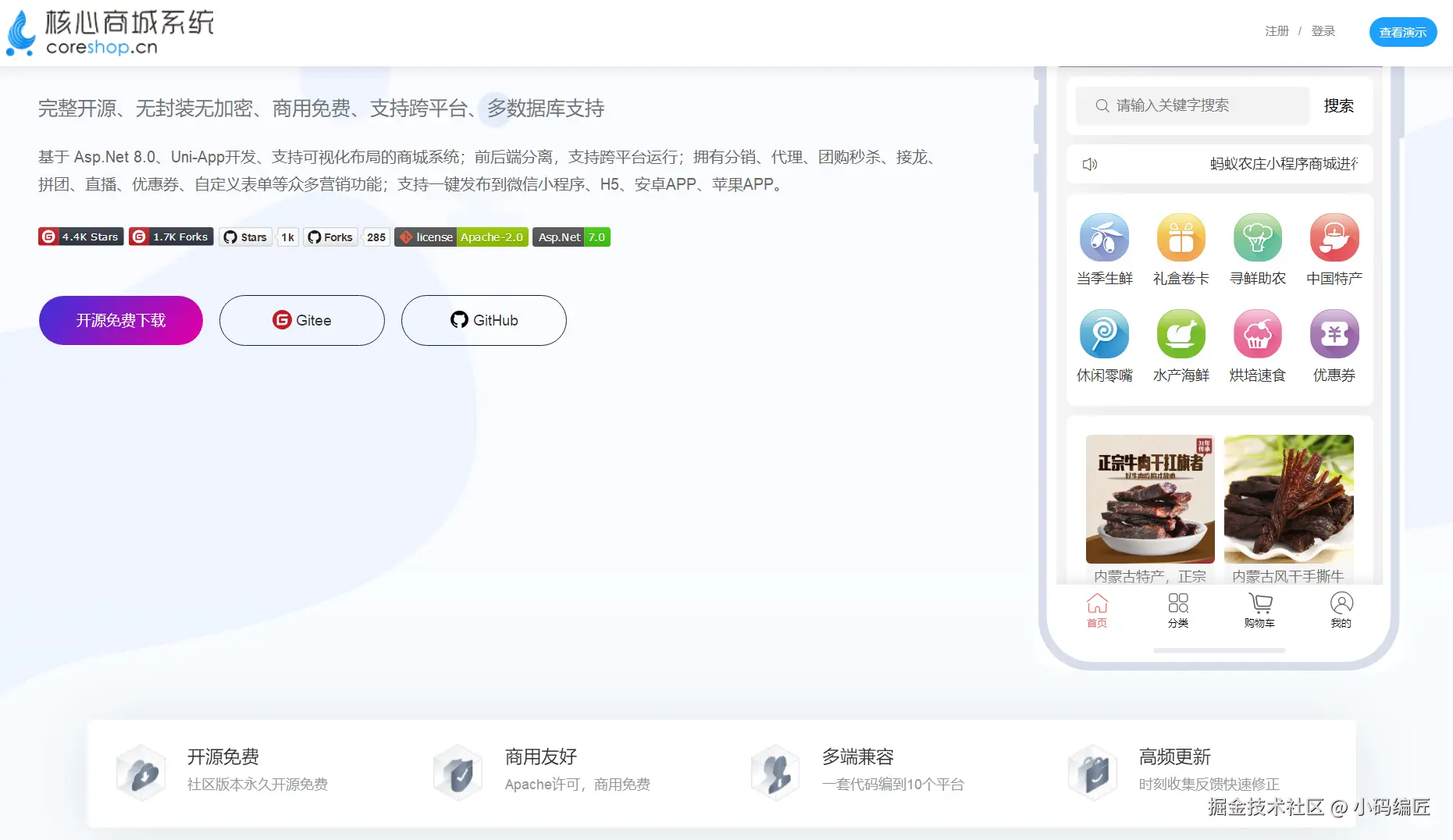This screenshot has height=840, width=1453.
Task: Switch to the 首页 home tab
Action: click(1097, 610)
